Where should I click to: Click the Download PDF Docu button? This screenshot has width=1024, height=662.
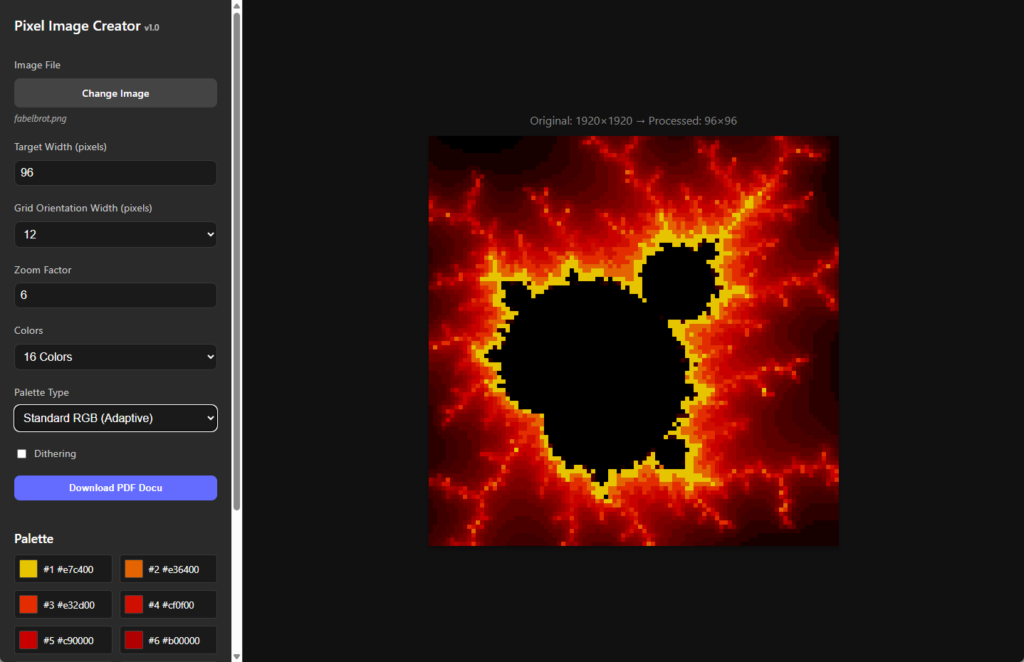tap(115, 488)
